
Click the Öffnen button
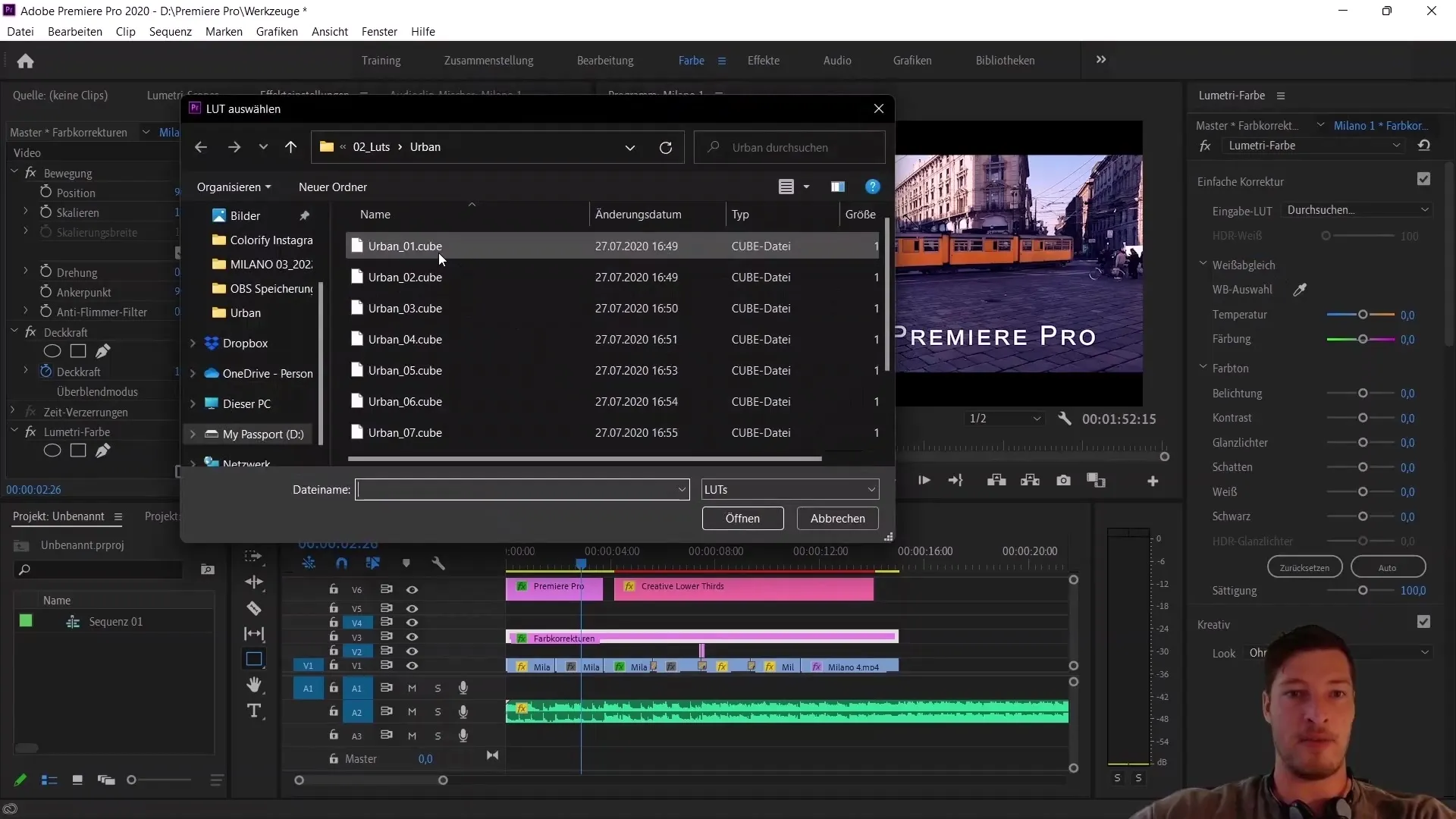click(x=742, y=519)
